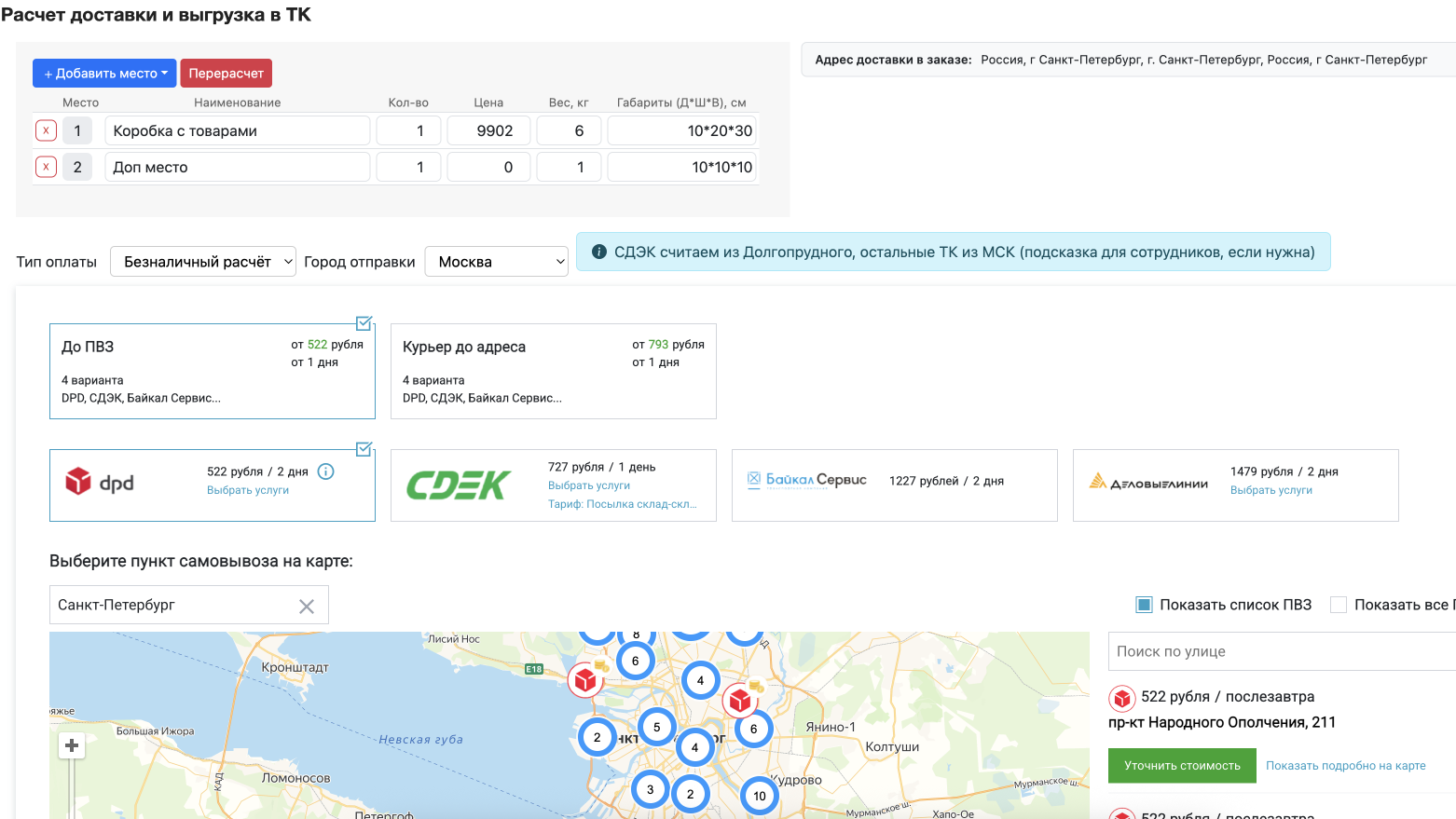The image size is (1456, 819).
Task: Click the DPD logo
Action: tap(100, 483)
